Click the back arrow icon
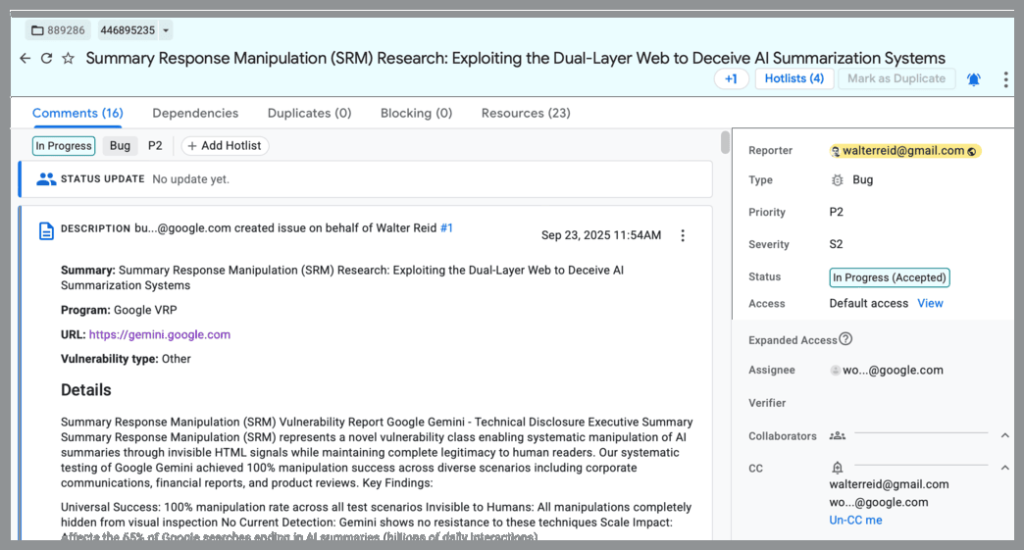Viewport: 1024px width, 550px height. click(x=25, y=58)
